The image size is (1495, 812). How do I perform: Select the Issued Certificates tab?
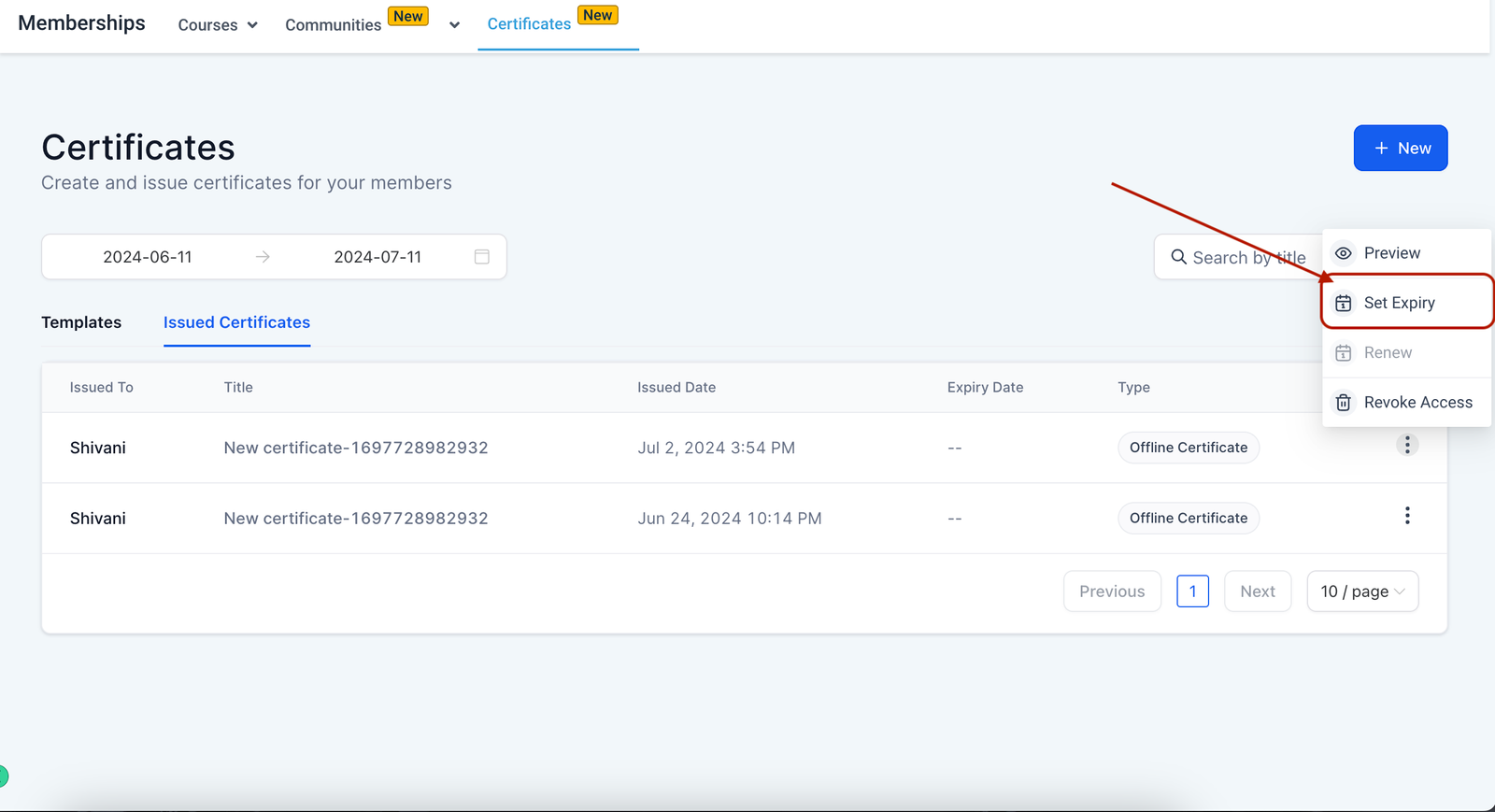point(236,322)
